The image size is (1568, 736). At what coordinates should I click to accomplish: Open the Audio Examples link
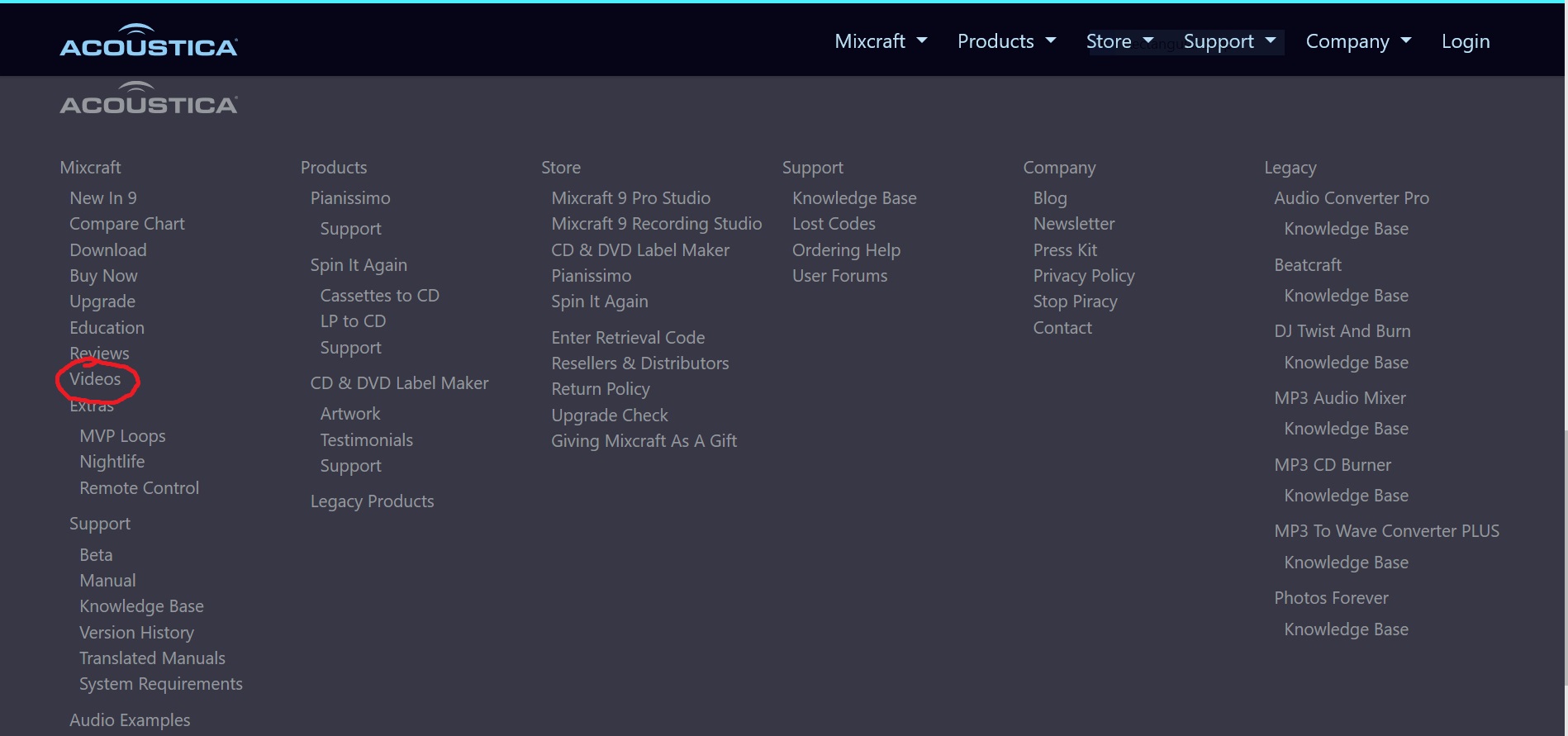tap(130, 720)
